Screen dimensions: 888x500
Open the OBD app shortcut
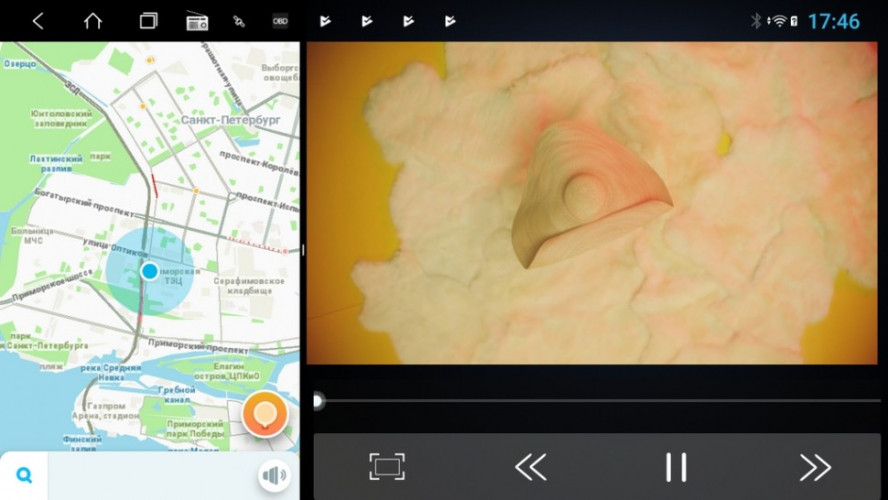(280, 21)
